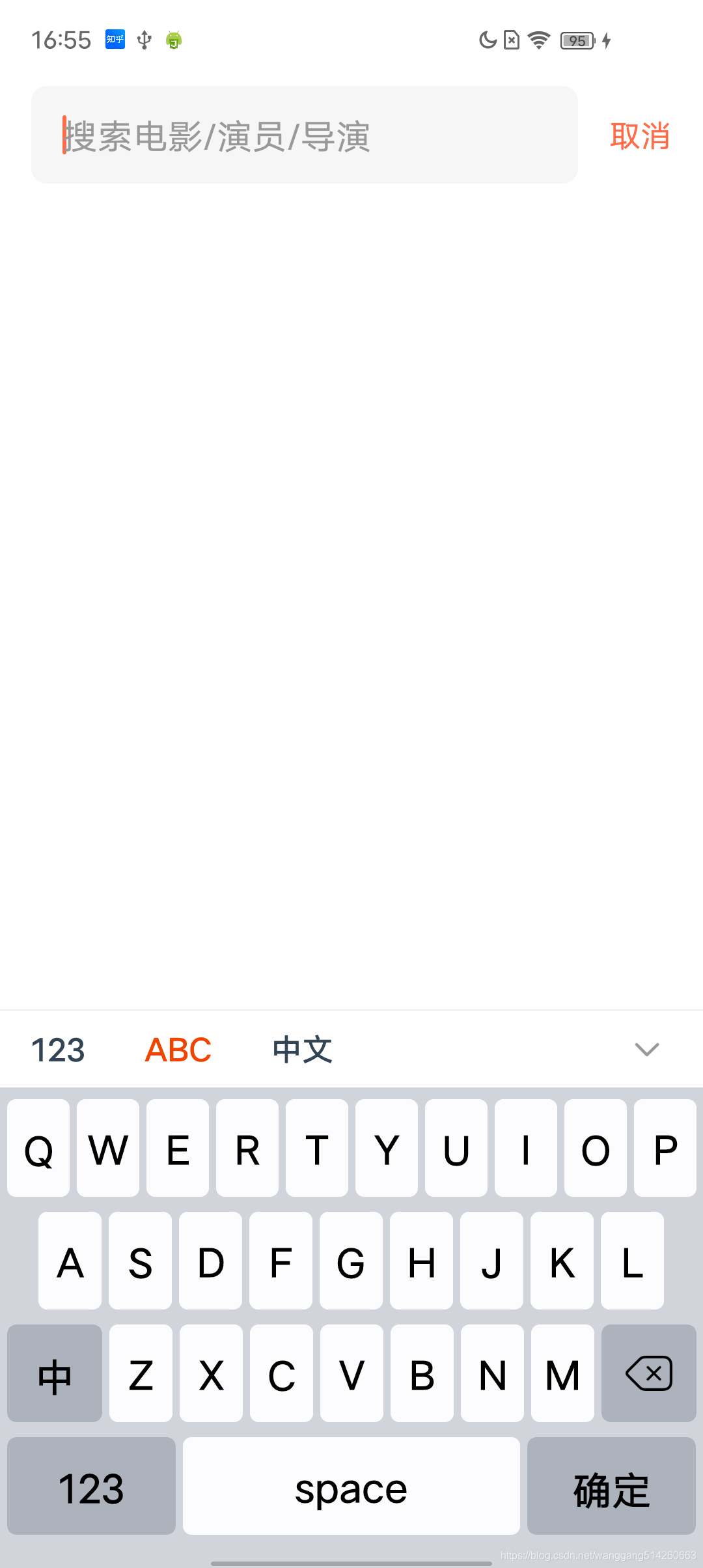Select the ABC keyboard tab

178,1050
